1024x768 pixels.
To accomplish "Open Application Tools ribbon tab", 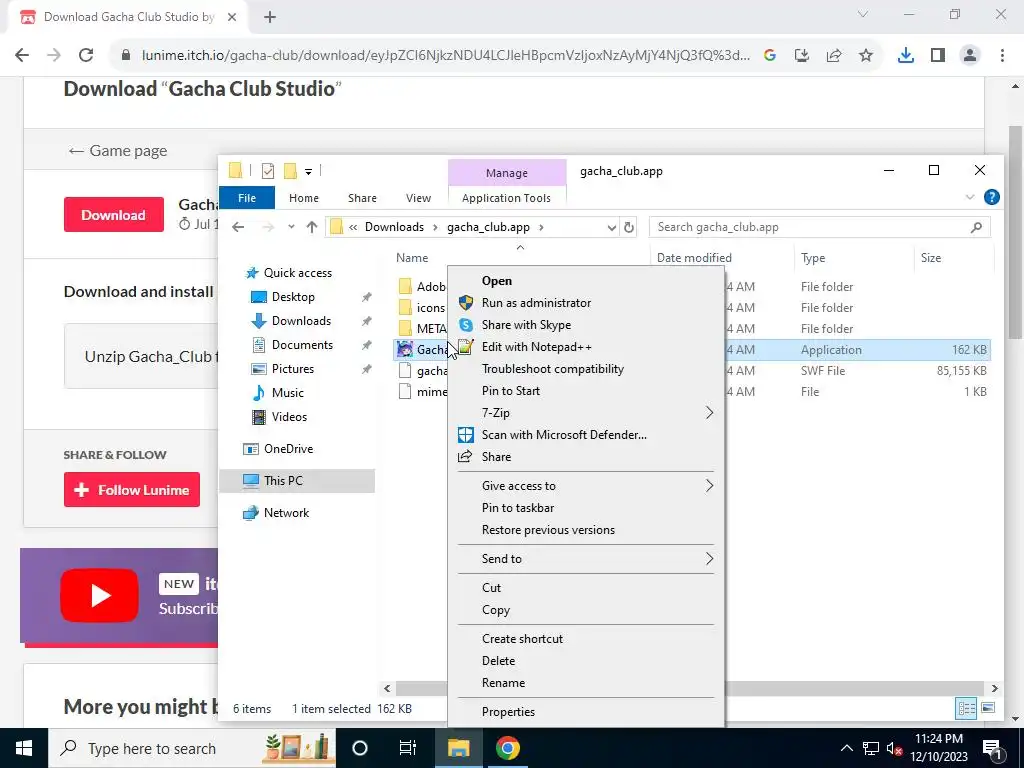I will click(x=506, y=198).
